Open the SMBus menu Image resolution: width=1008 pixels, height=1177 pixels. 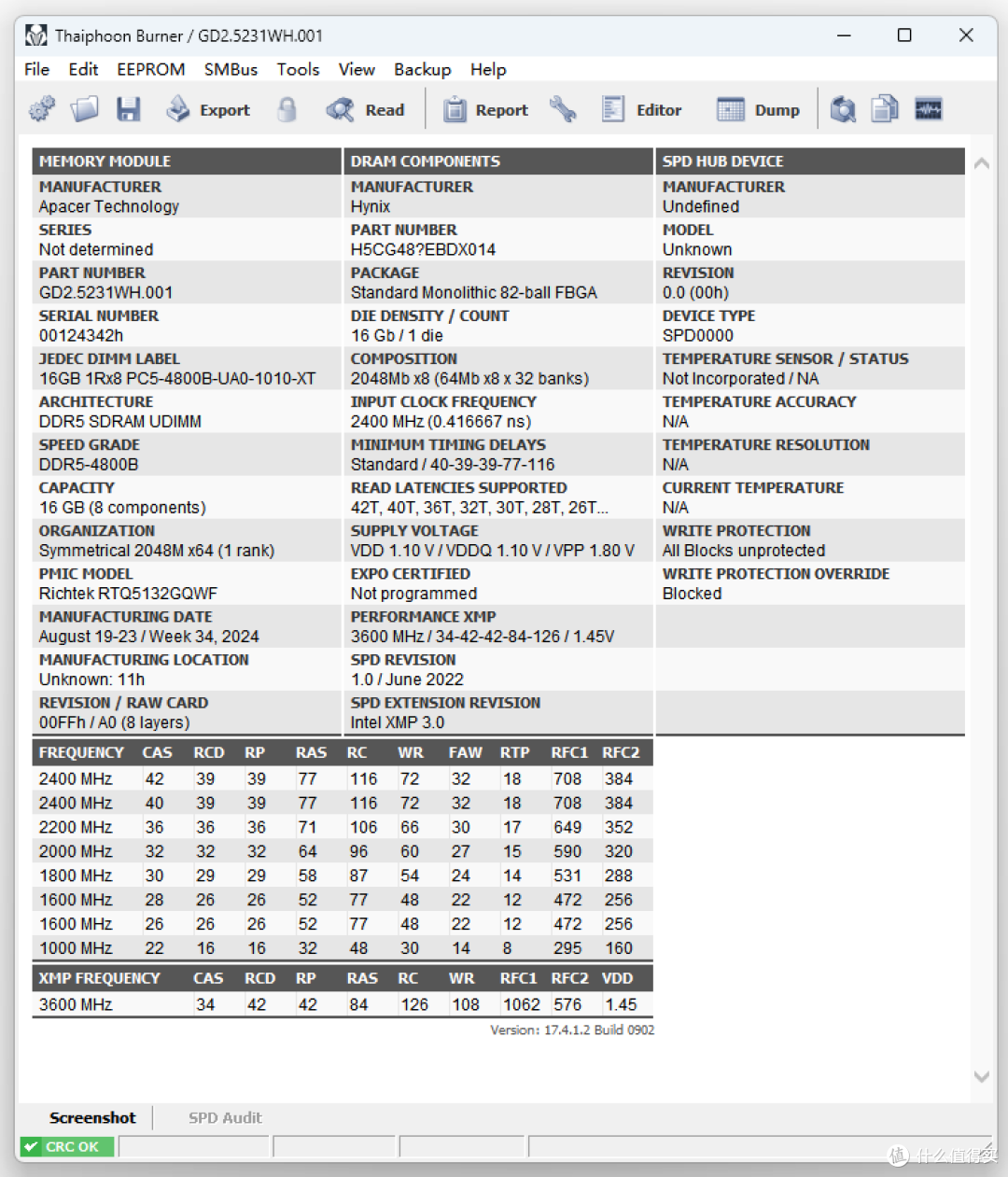point(231,69)
